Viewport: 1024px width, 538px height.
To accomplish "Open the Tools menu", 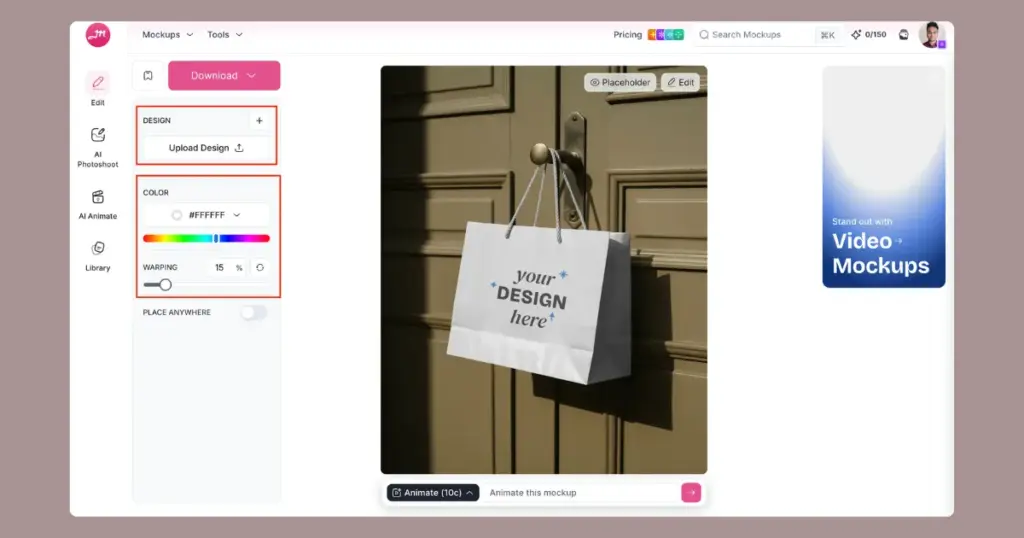I will click(225, 35).
